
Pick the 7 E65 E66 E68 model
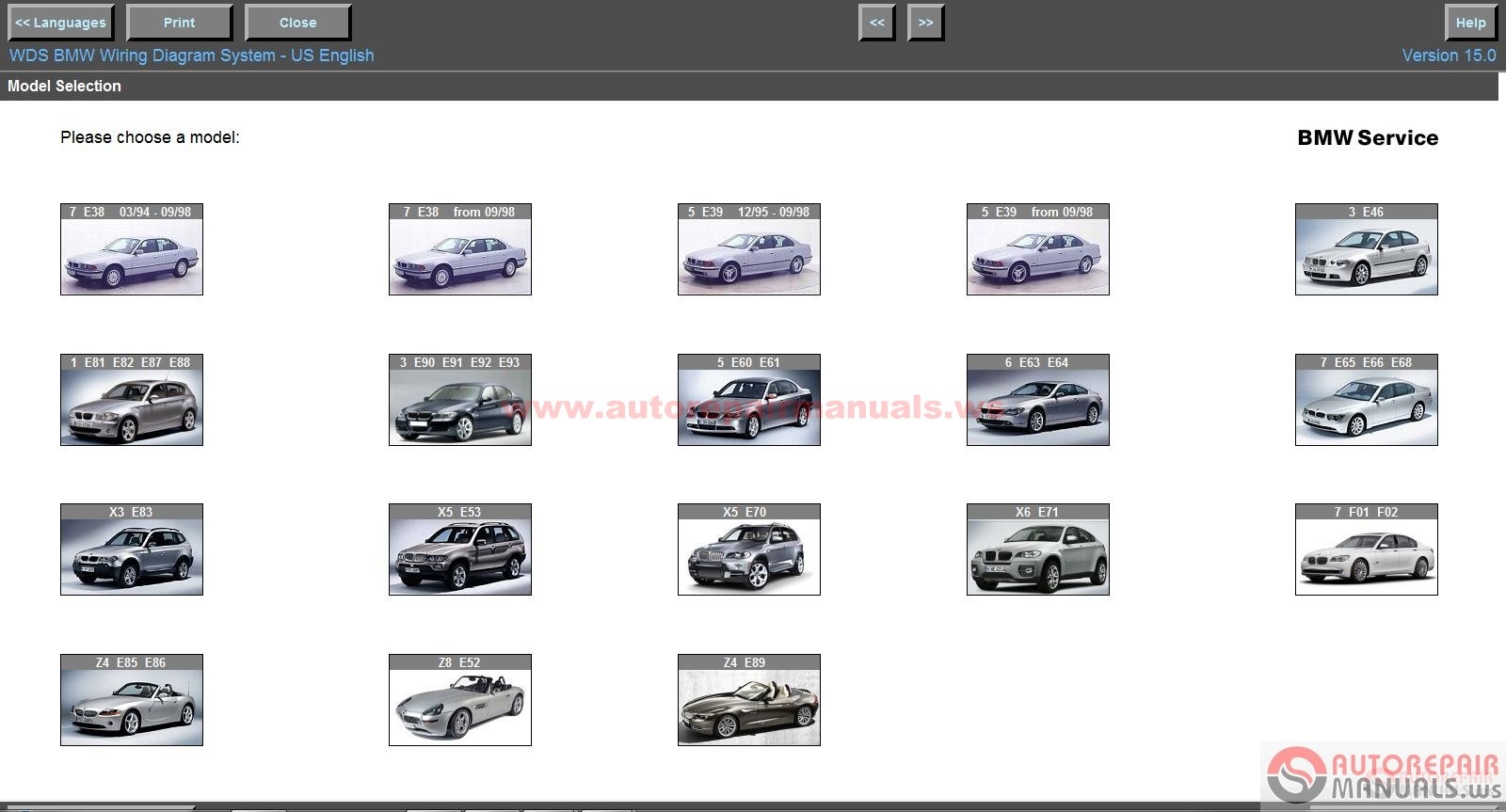(x=1367, y=400)
